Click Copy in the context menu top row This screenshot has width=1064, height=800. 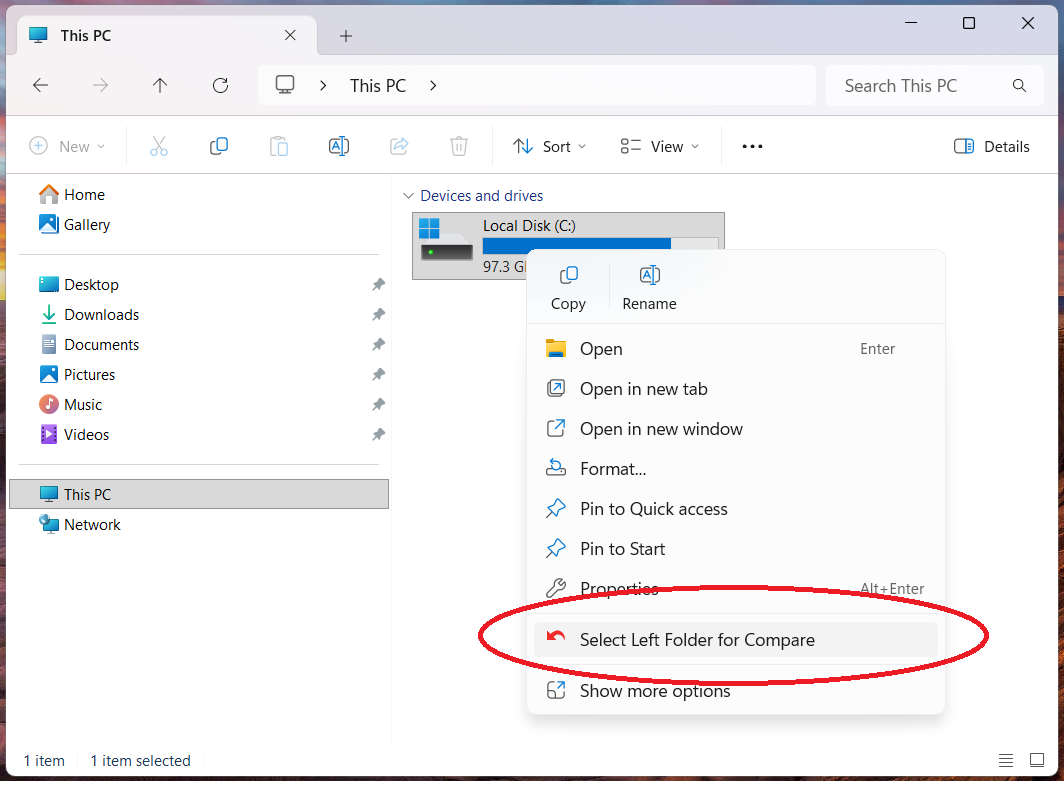568,288
